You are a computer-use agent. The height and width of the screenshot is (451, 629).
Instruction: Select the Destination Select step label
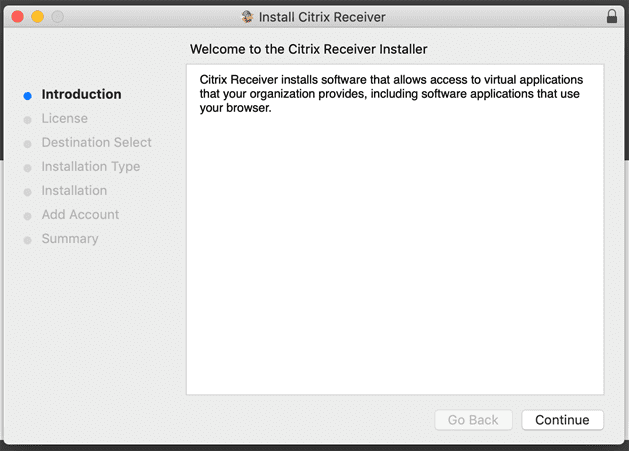point(97,142)
